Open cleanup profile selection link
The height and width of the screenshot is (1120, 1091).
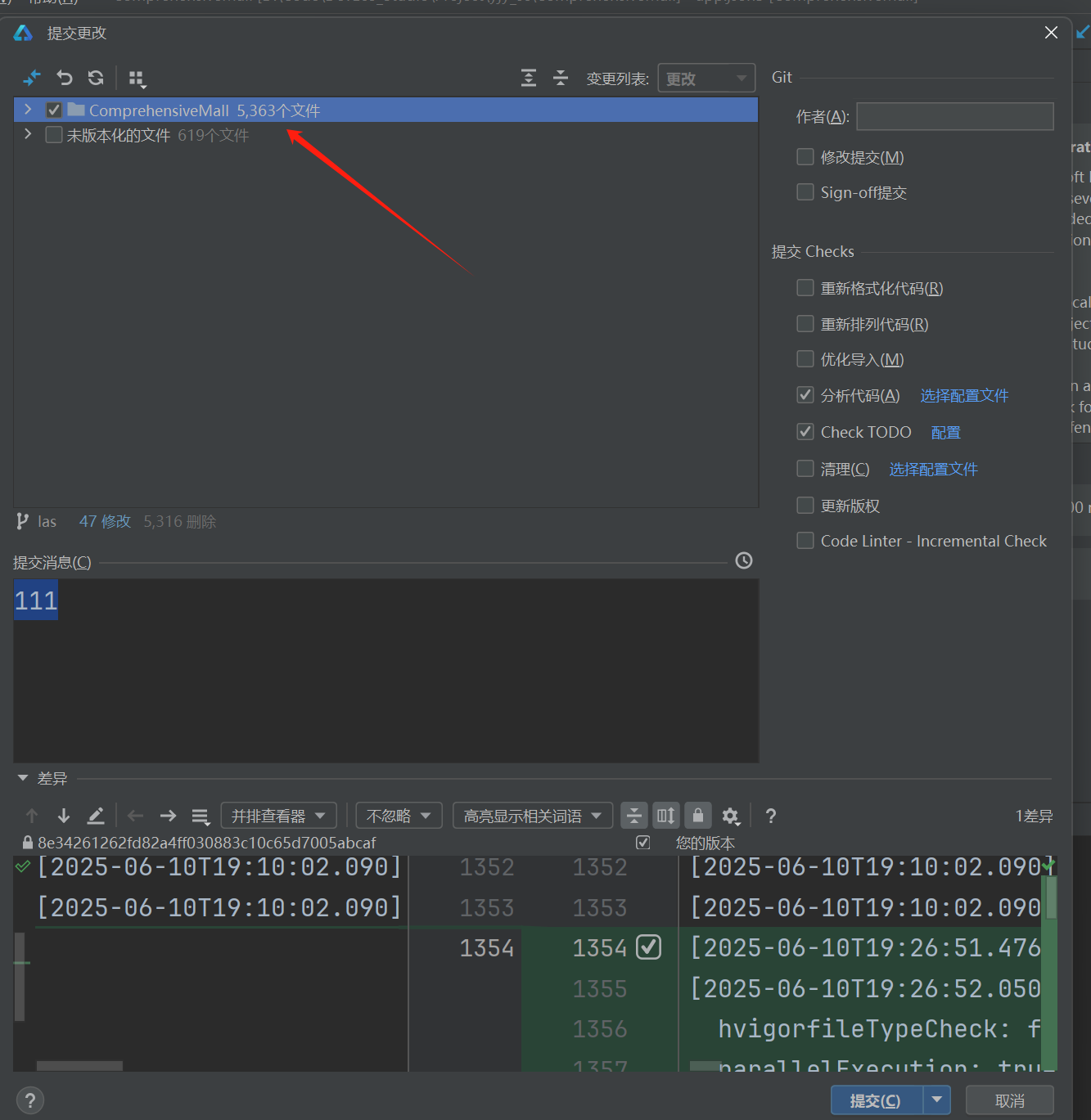click(x=934, y=470)
